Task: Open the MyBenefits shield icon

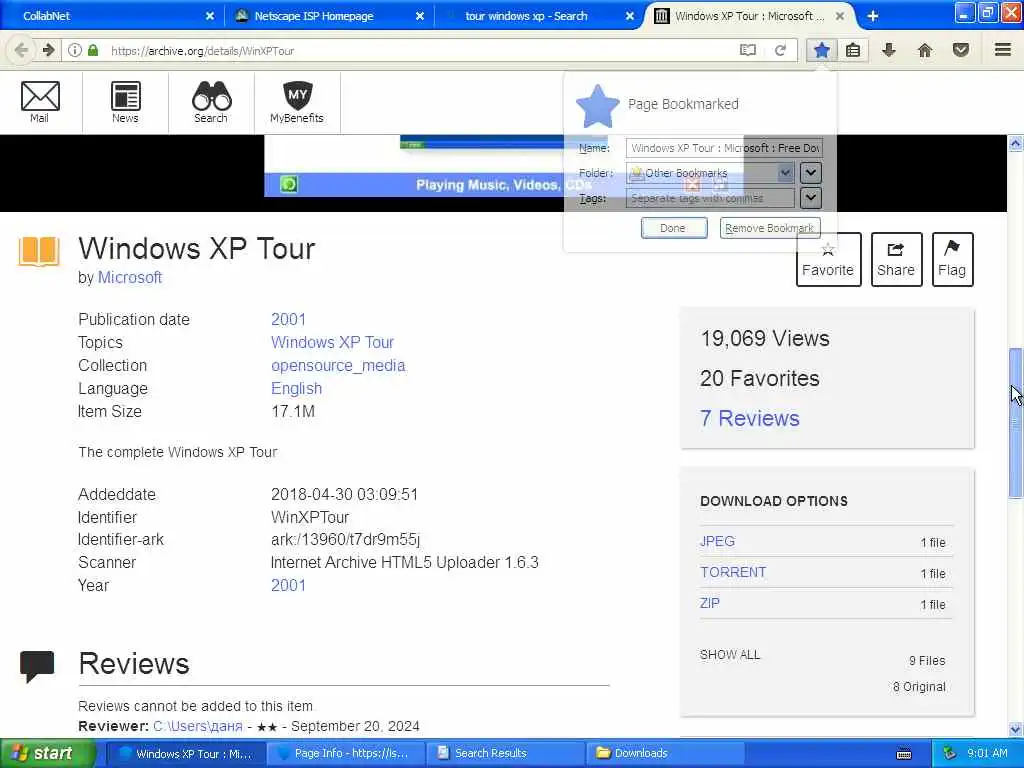Action: [297, 101]
